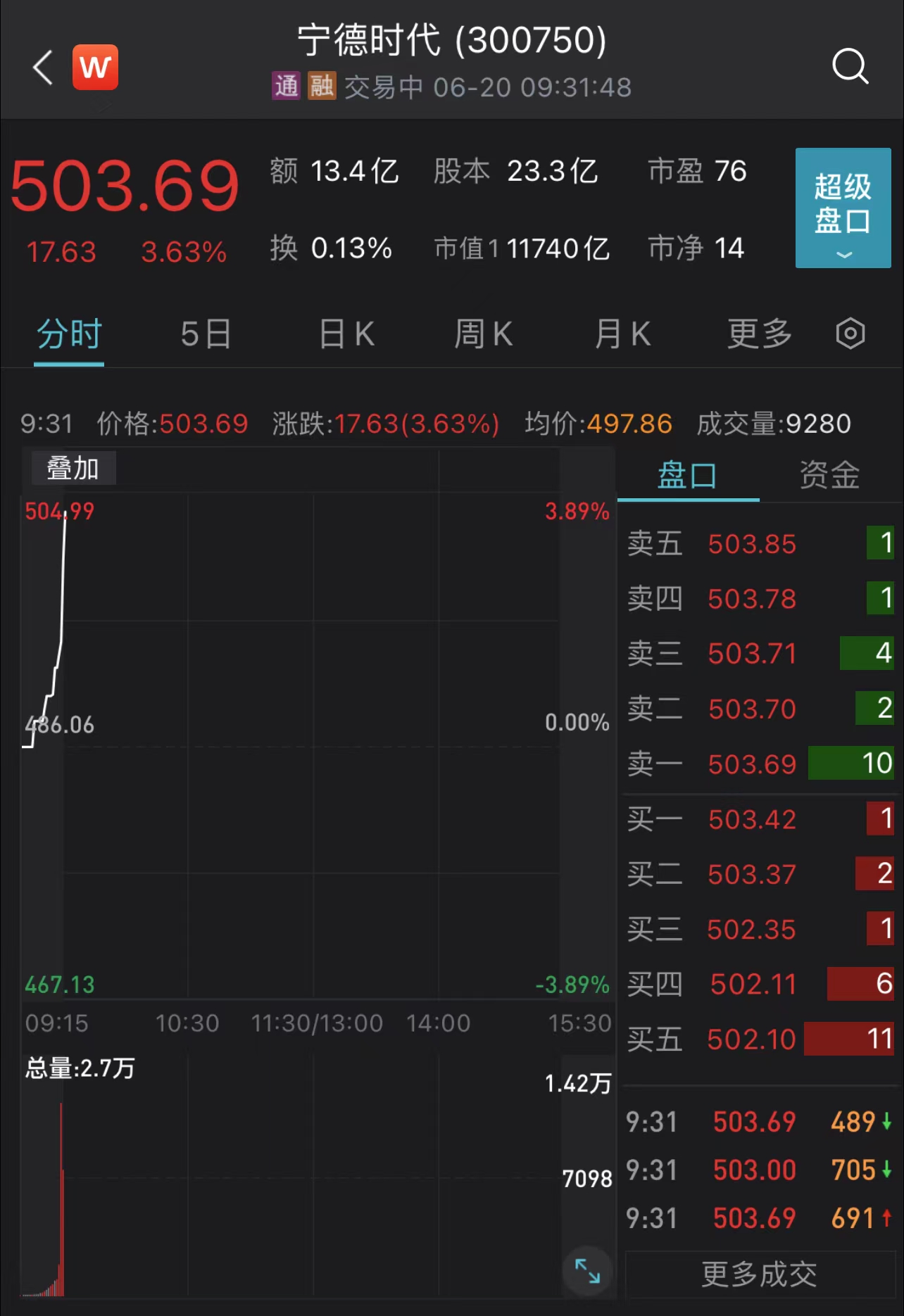Image resolution: width=904 pixels, height=1316 pixels.
Task: Select the 盘口 order book tab
Action: coord(687,475)
